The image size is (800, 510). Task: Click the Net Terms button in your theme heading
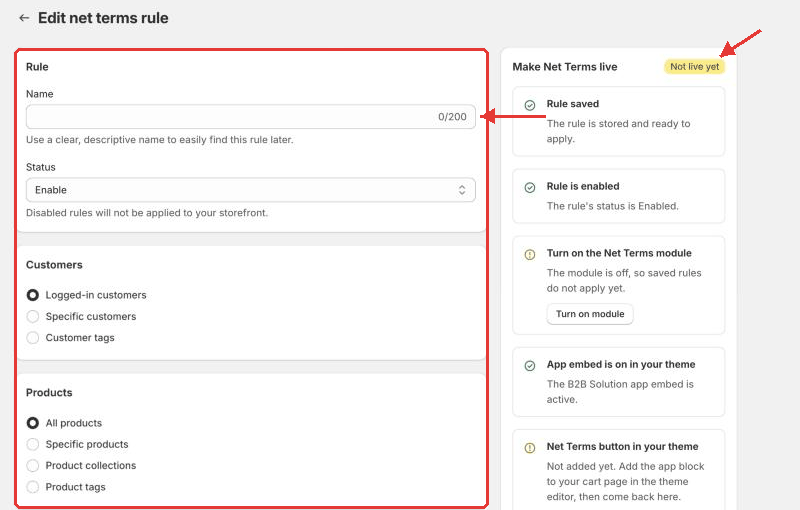click(x=622, y=446)
